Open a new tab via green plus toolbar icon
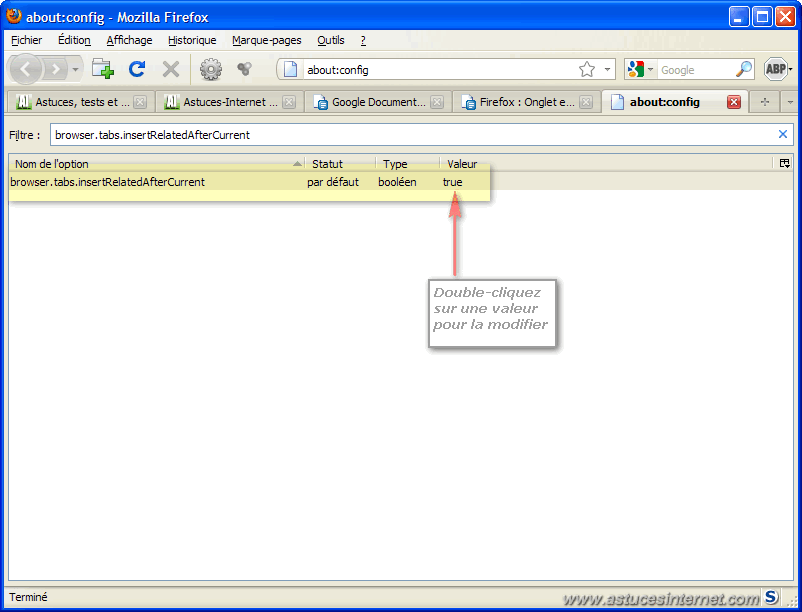This screenshot has width=802, height=612. pyautogui.click(x=102, y=69)
